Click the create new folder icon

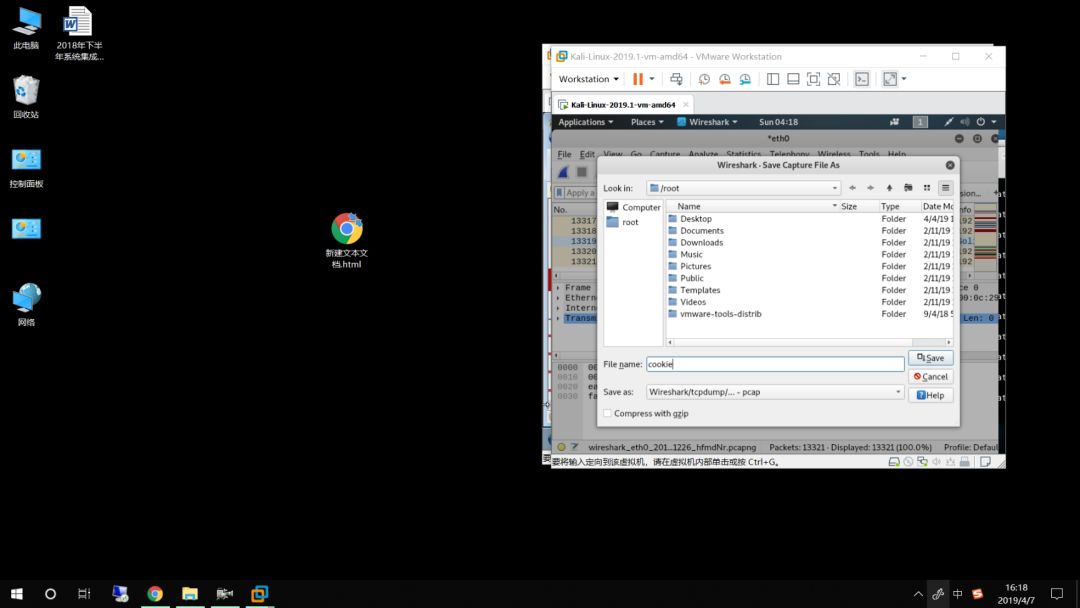(908, 188)
